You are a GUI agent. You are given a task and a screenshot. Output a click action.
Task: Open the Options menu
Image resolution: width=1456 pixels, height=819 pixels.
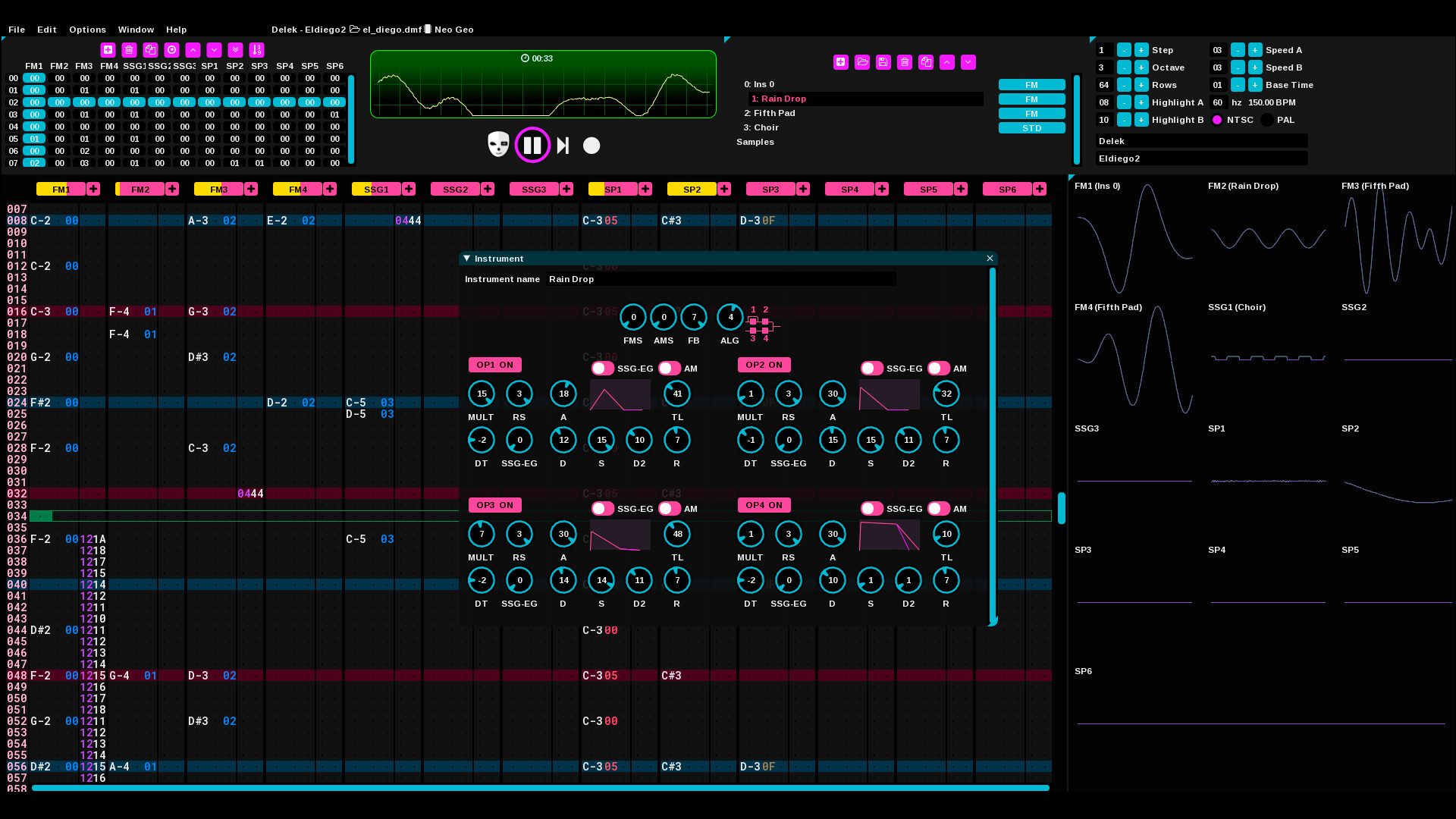pos(87,30)
